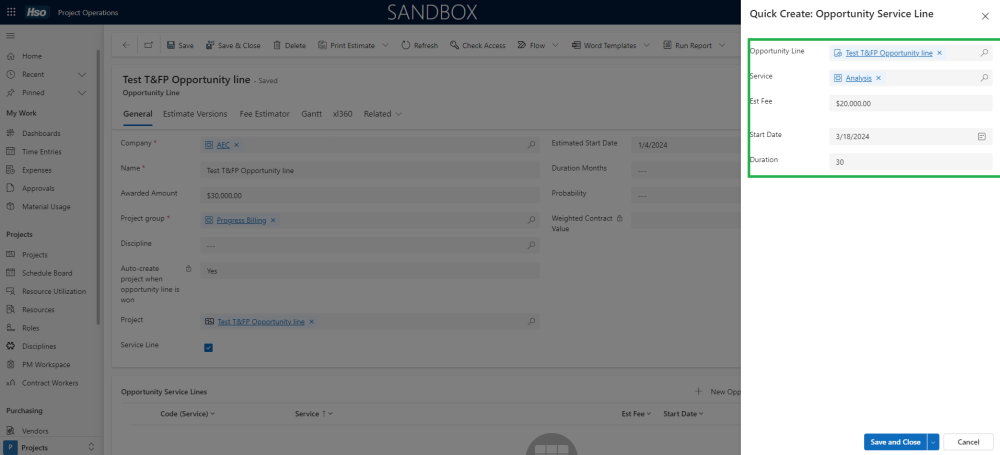The height and width of the screenshot is (455, 1000).
Task: Open Resource Utilization in sidebar
Action: [x=54, y=292]
